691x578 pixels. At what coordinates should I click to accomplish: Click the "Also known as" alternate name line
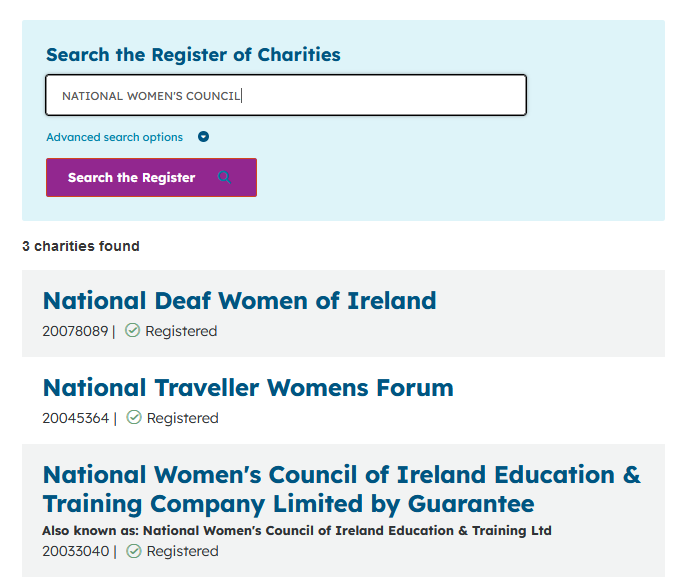click(297, 531)
